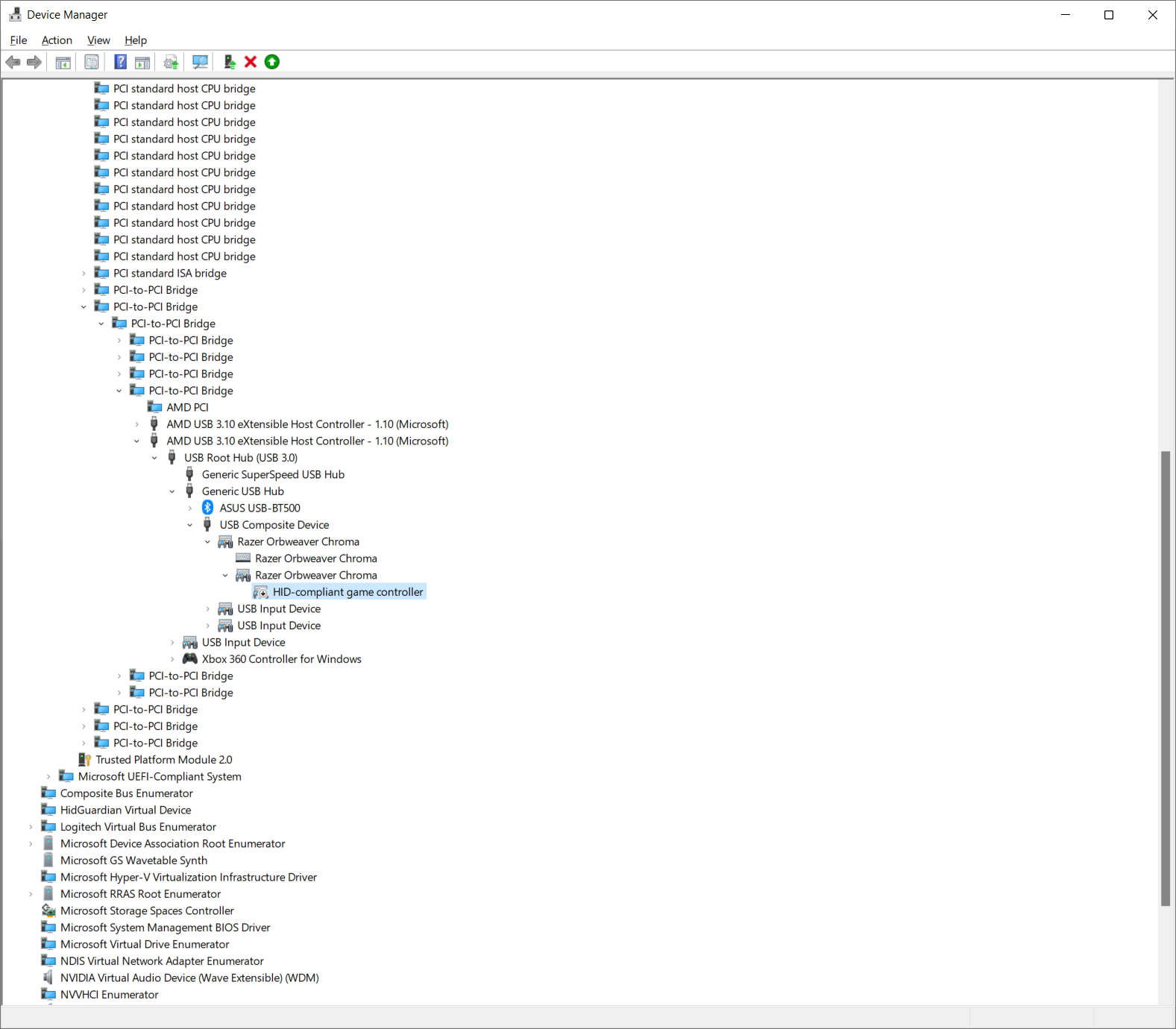
Task: Select the ASUS USB-BT500 Bluetooth device
Action: pyautogui.click(x=260, y=508)
